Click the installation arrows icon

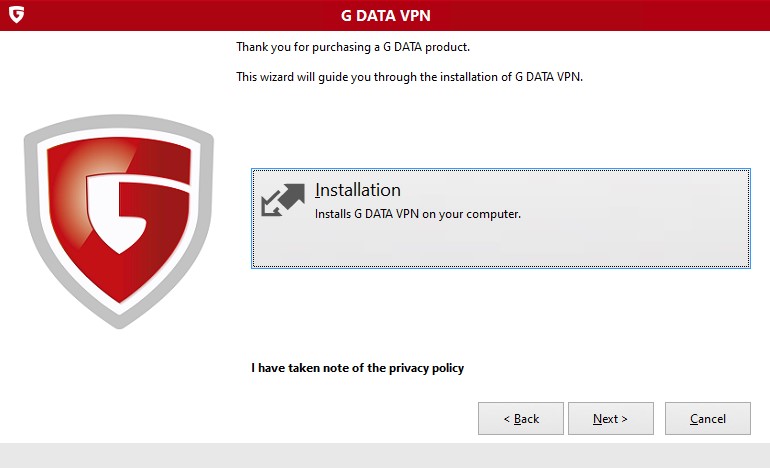tap(282, 199)
